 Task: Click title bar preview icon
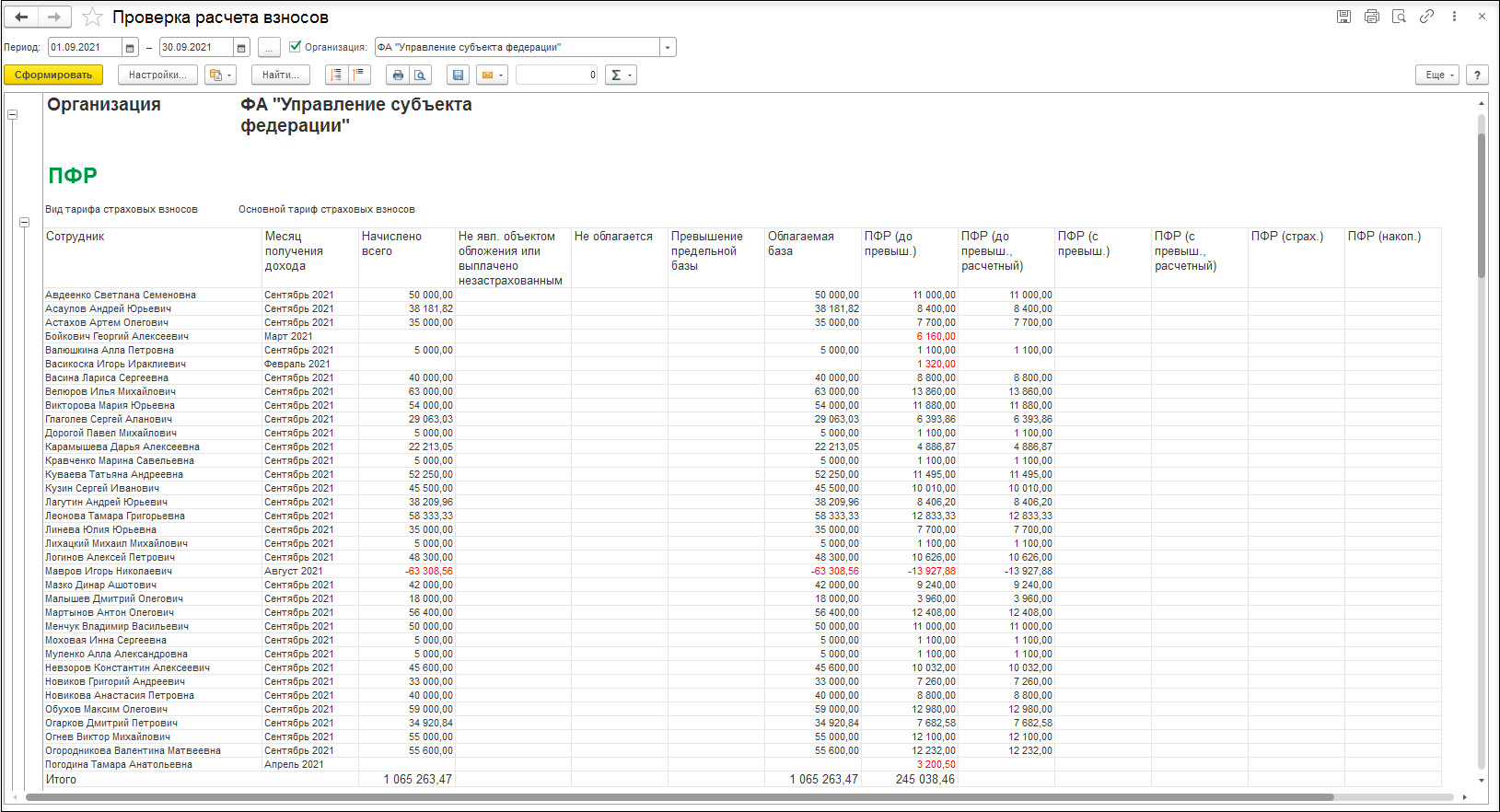point(1400,17)
